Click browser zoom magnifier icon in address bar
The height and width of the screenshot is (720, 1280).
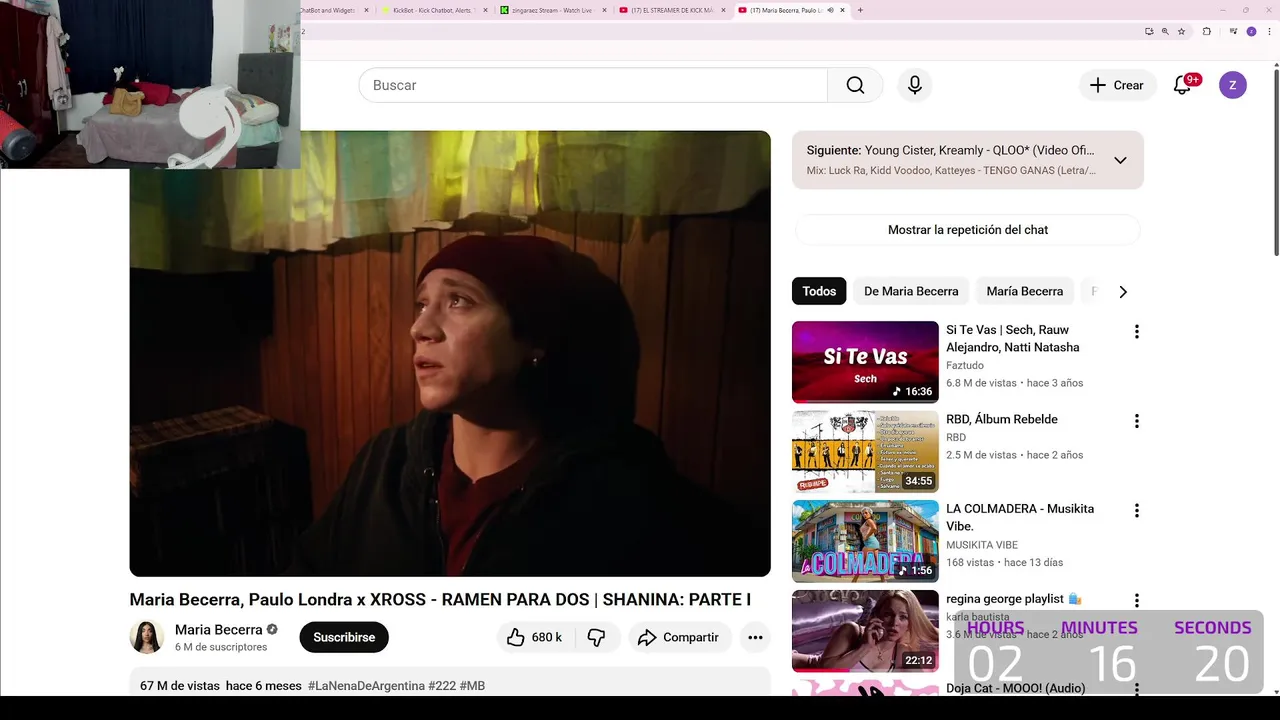(x=1165, y=31)
